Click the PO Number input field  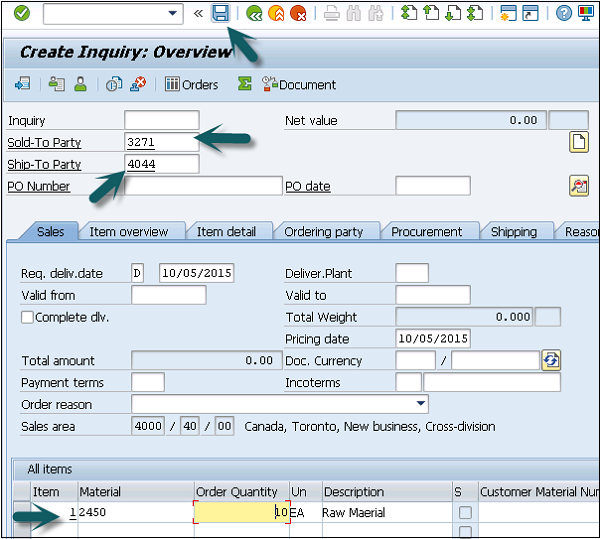pyautogui.click(x=203, y=186)
